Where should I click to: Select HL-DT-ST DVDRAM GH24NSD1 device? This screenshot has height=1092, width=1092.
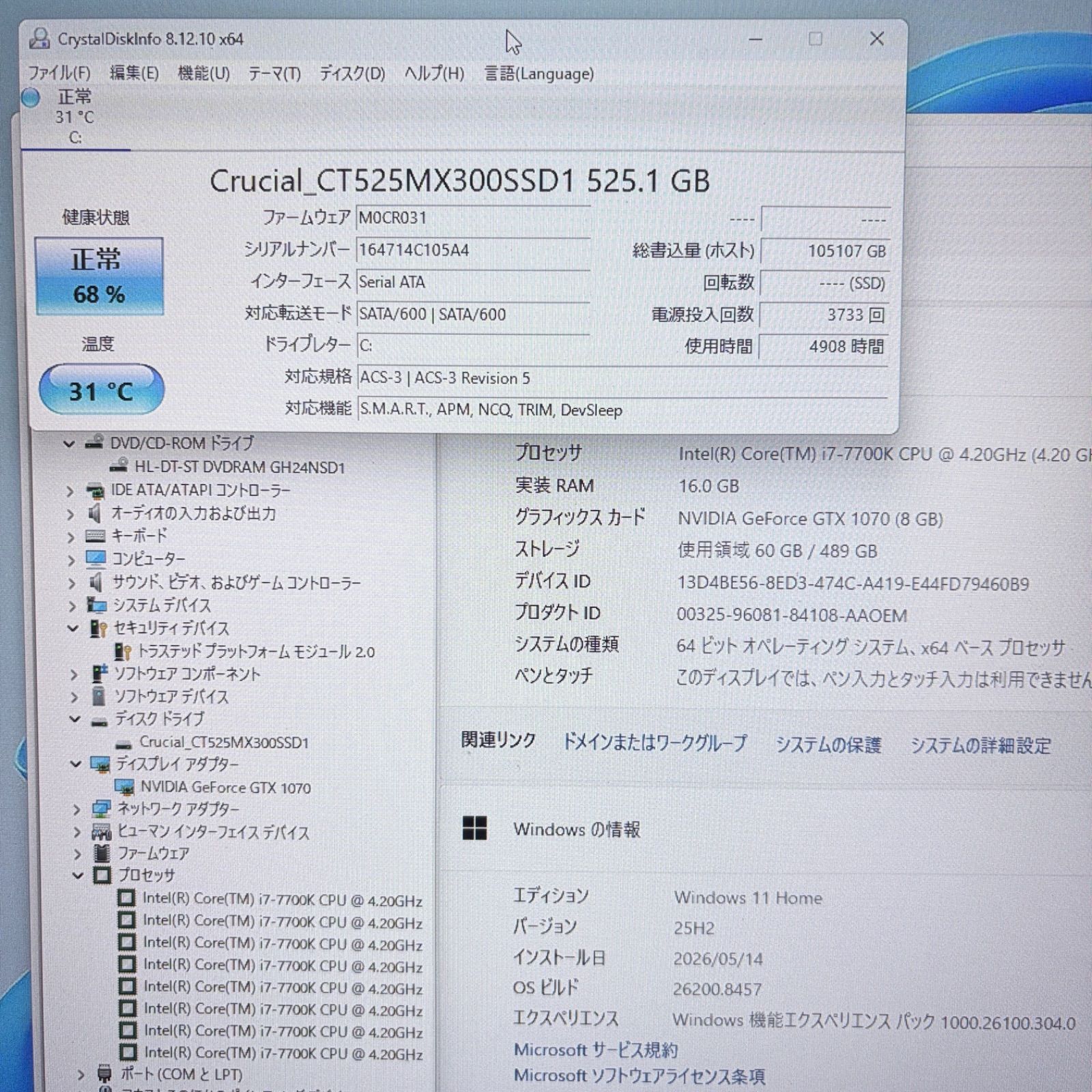pos(240,468)
